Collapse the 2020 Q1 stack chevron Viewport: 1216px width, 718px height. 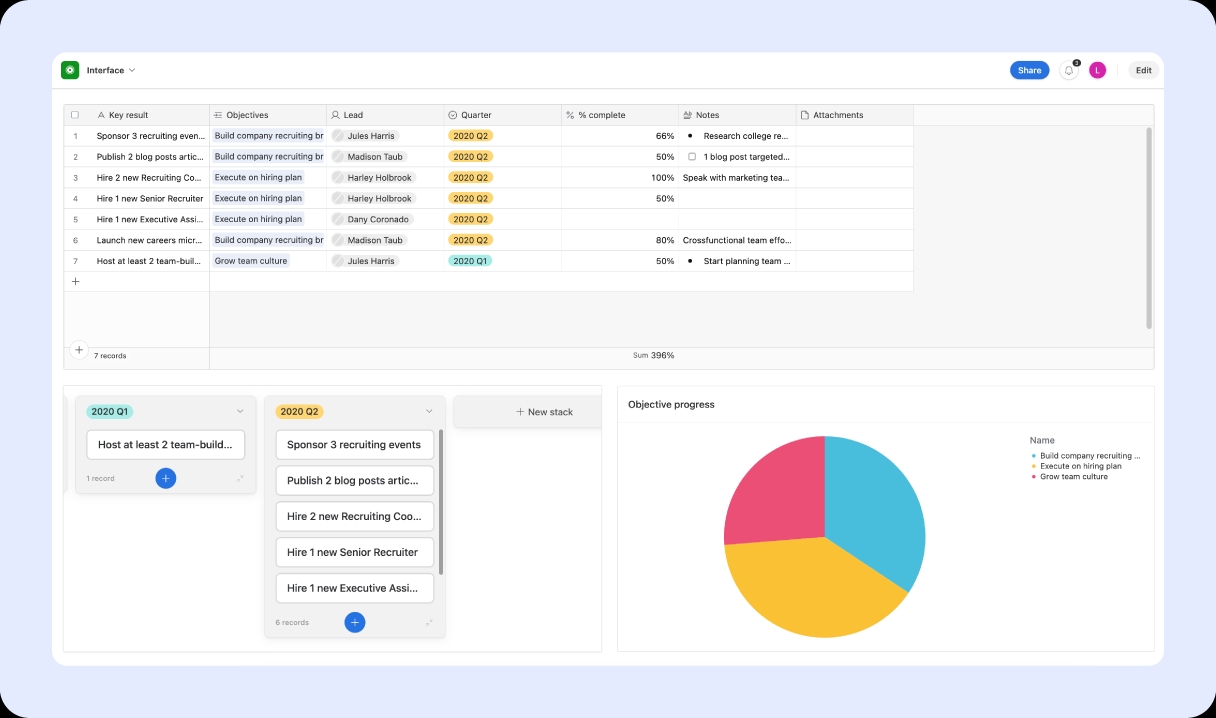pyautogui.click(x=240, y=411)
